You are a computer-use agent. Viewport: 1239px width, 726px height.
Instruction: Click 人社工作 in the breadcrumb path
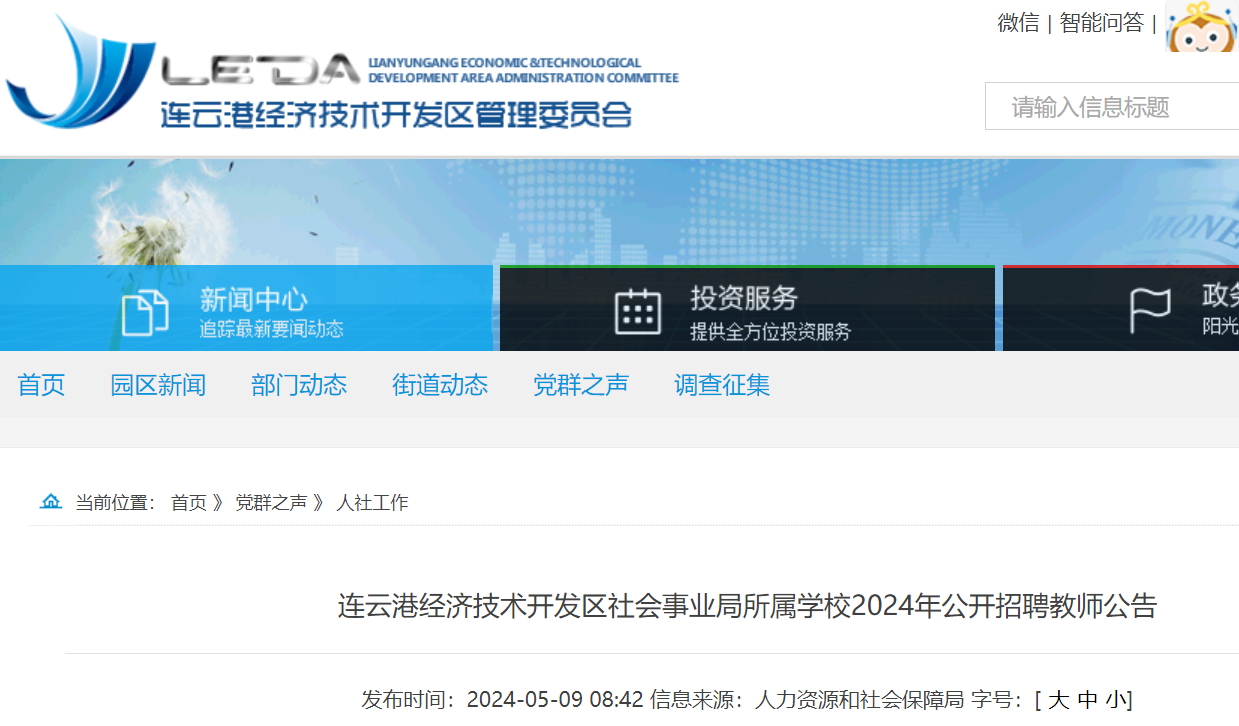click(372, 503)
